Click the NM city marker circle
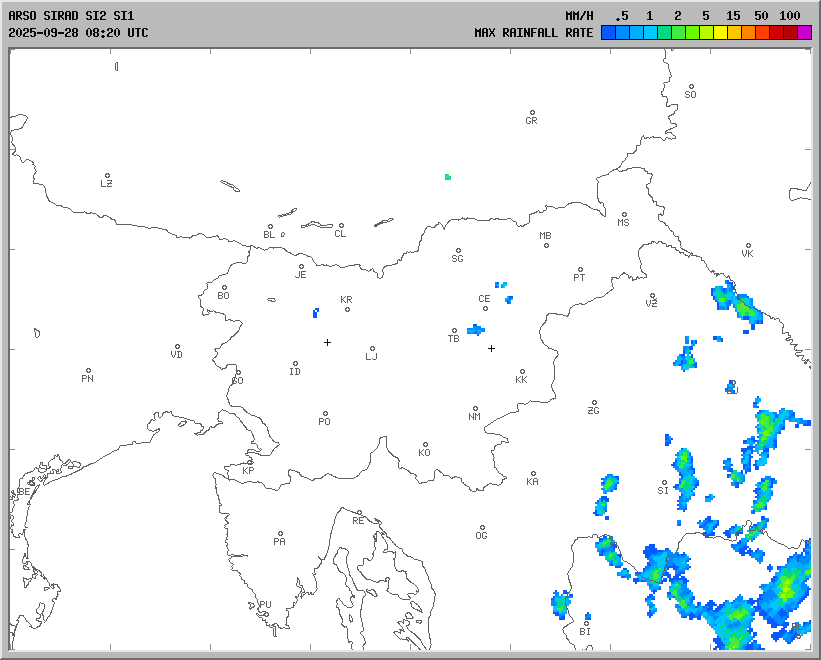Image resolution: width=821 pixels, height=660 pixels. pos(475,408)
